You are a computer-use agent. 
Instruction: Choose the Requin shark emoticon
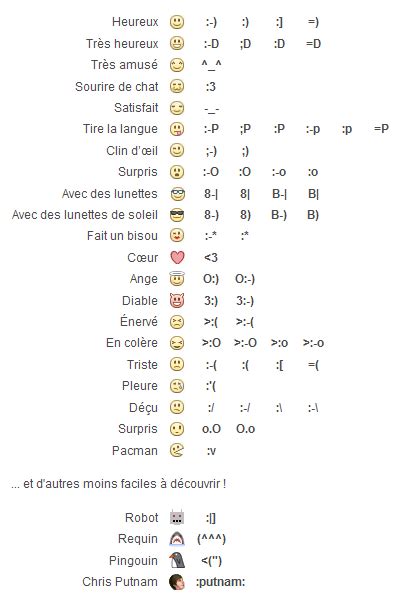coord(177,539)
